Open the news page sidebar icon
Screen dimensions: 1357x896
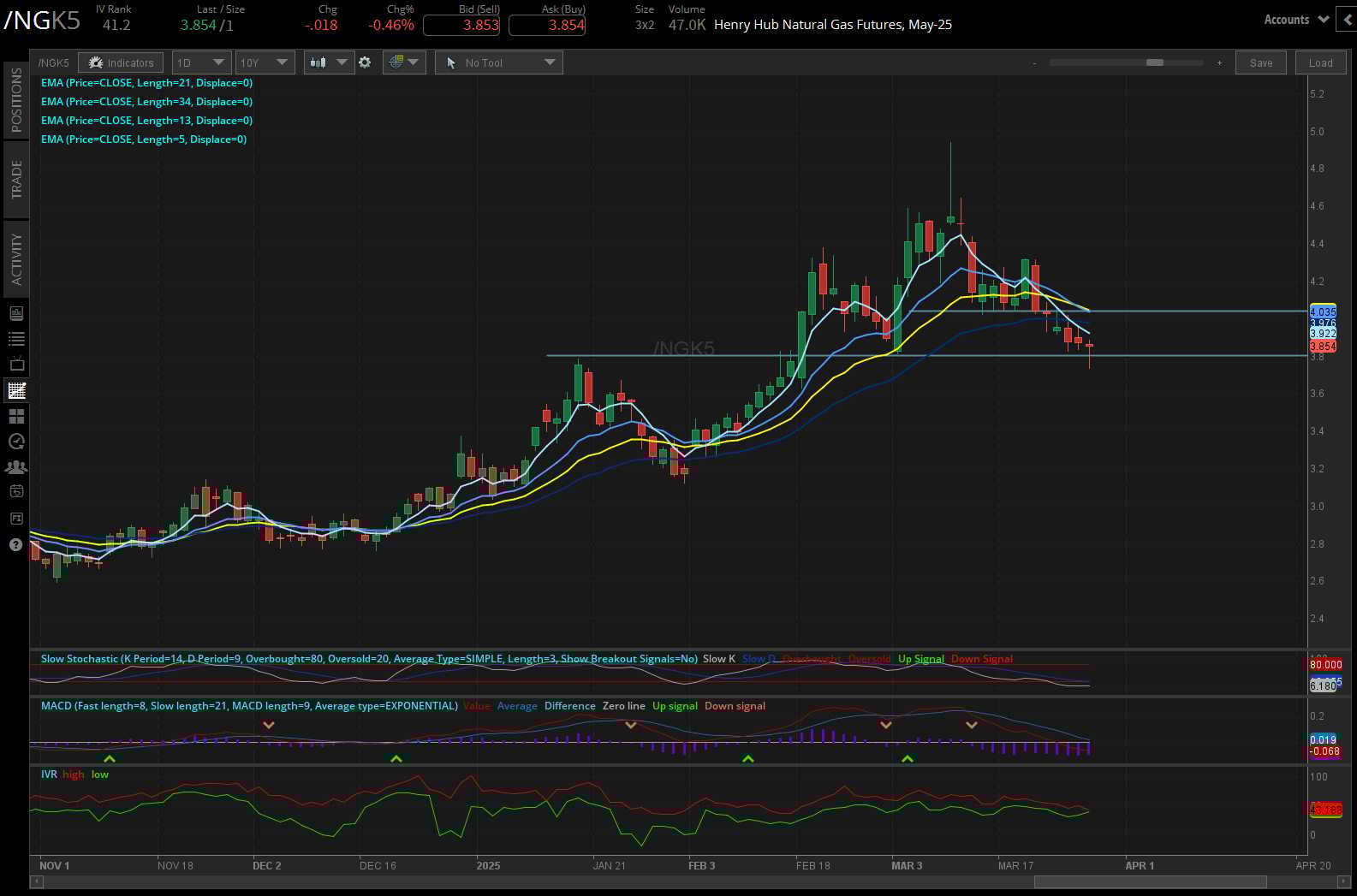click(16, 313)
